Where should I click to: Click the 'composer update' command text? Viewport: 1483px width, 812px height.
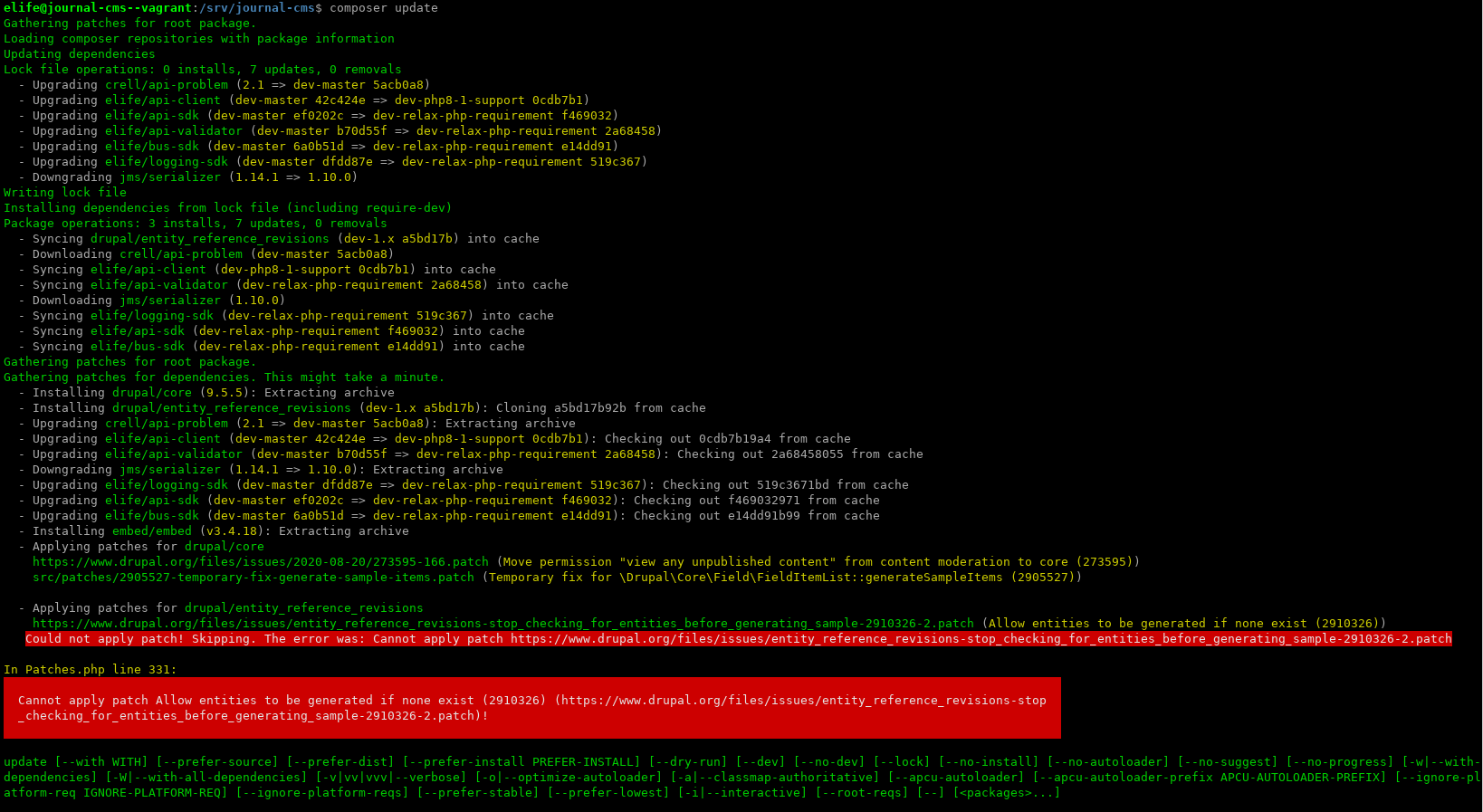[383, 8]
